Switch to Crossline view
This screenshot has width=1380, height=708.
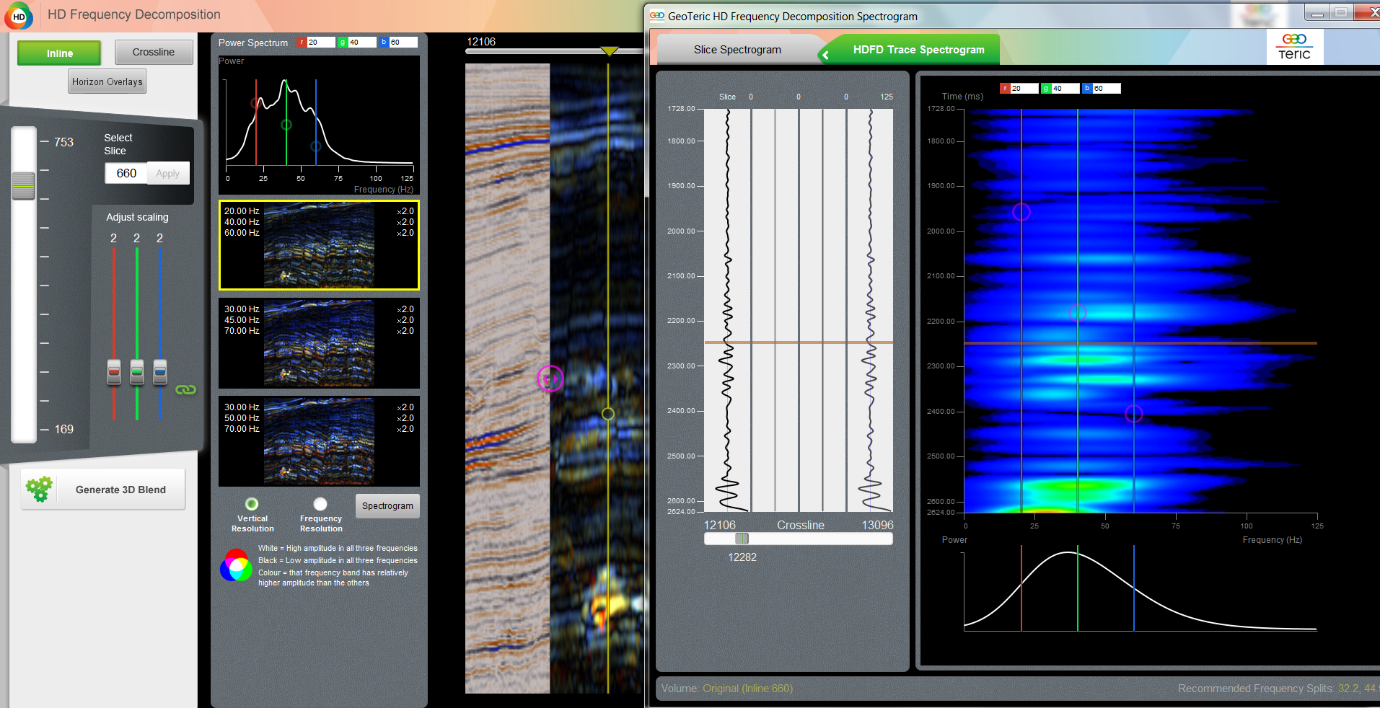tap(153, 52)
